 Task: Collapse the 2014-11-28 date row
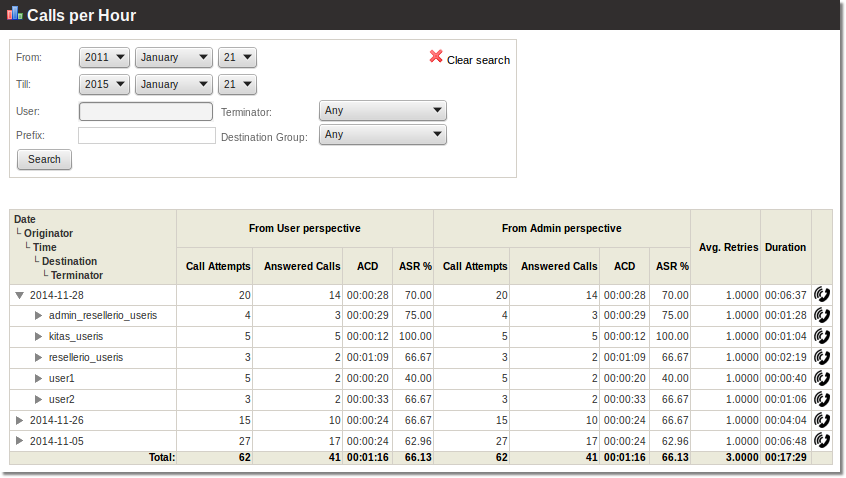point(20,295)
